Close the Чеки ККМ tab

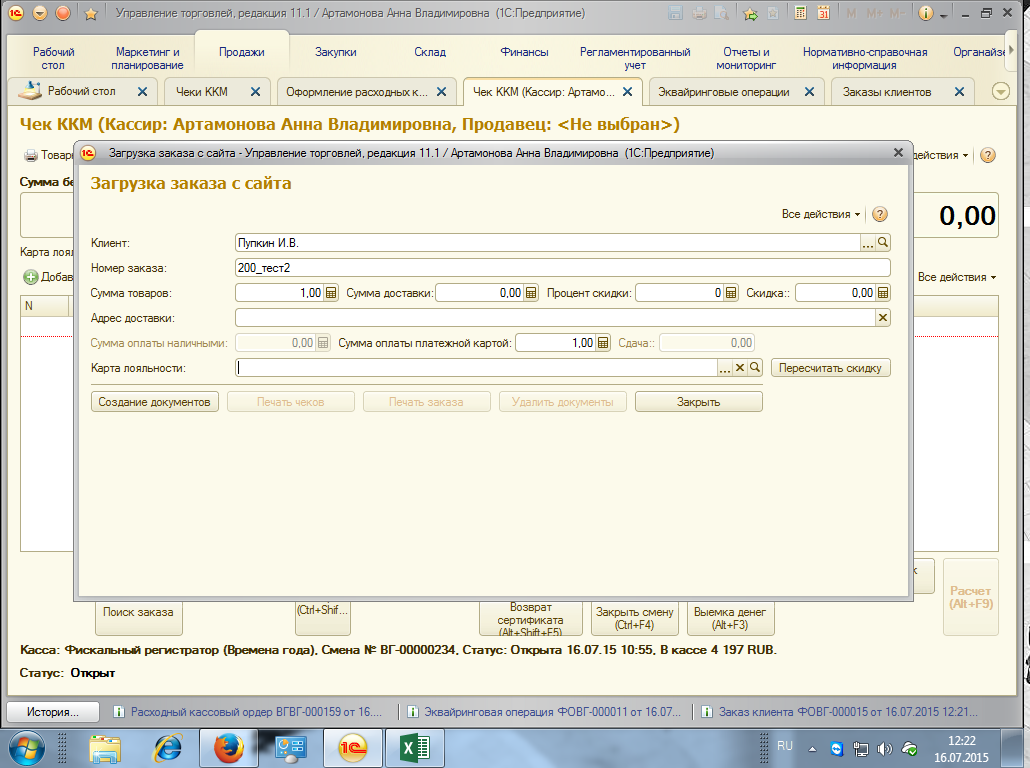click(256, 92)
